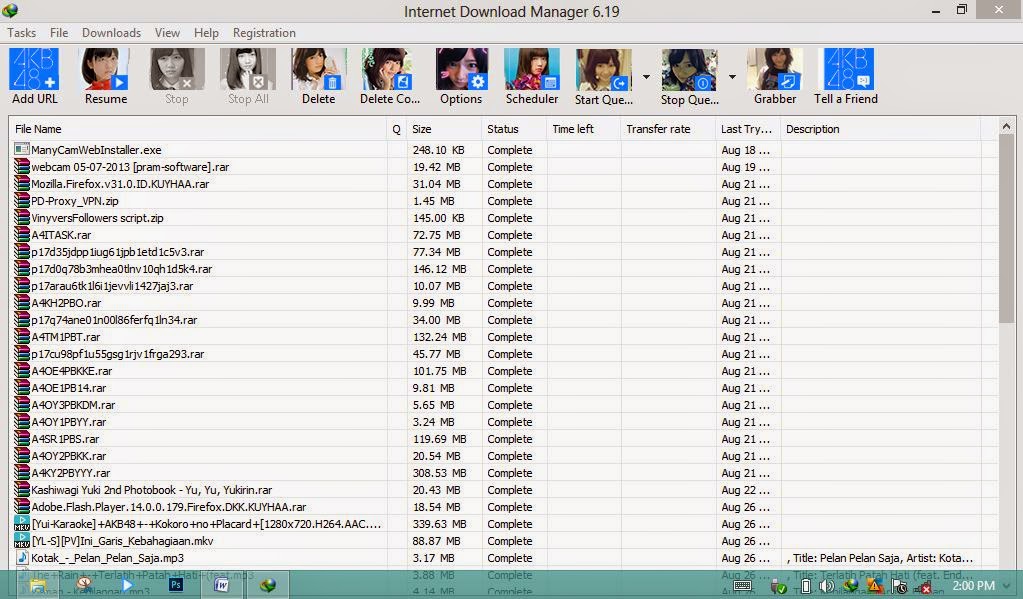1023x599 pixels.
Task: Click the Delete Completed icon
Action: [x=389, y=70]
